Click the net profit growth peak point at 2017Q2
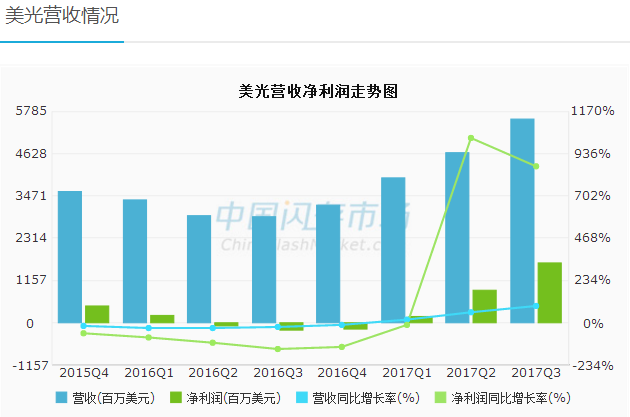 tap(471, 138)
